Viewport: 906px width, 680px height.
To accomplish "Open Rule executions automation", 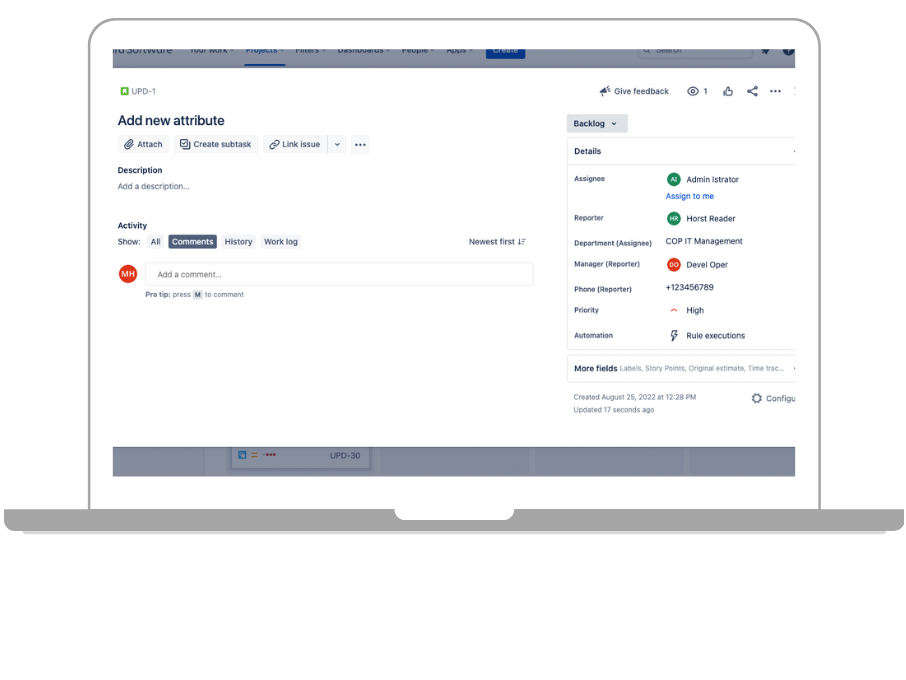I will (715, 336).
